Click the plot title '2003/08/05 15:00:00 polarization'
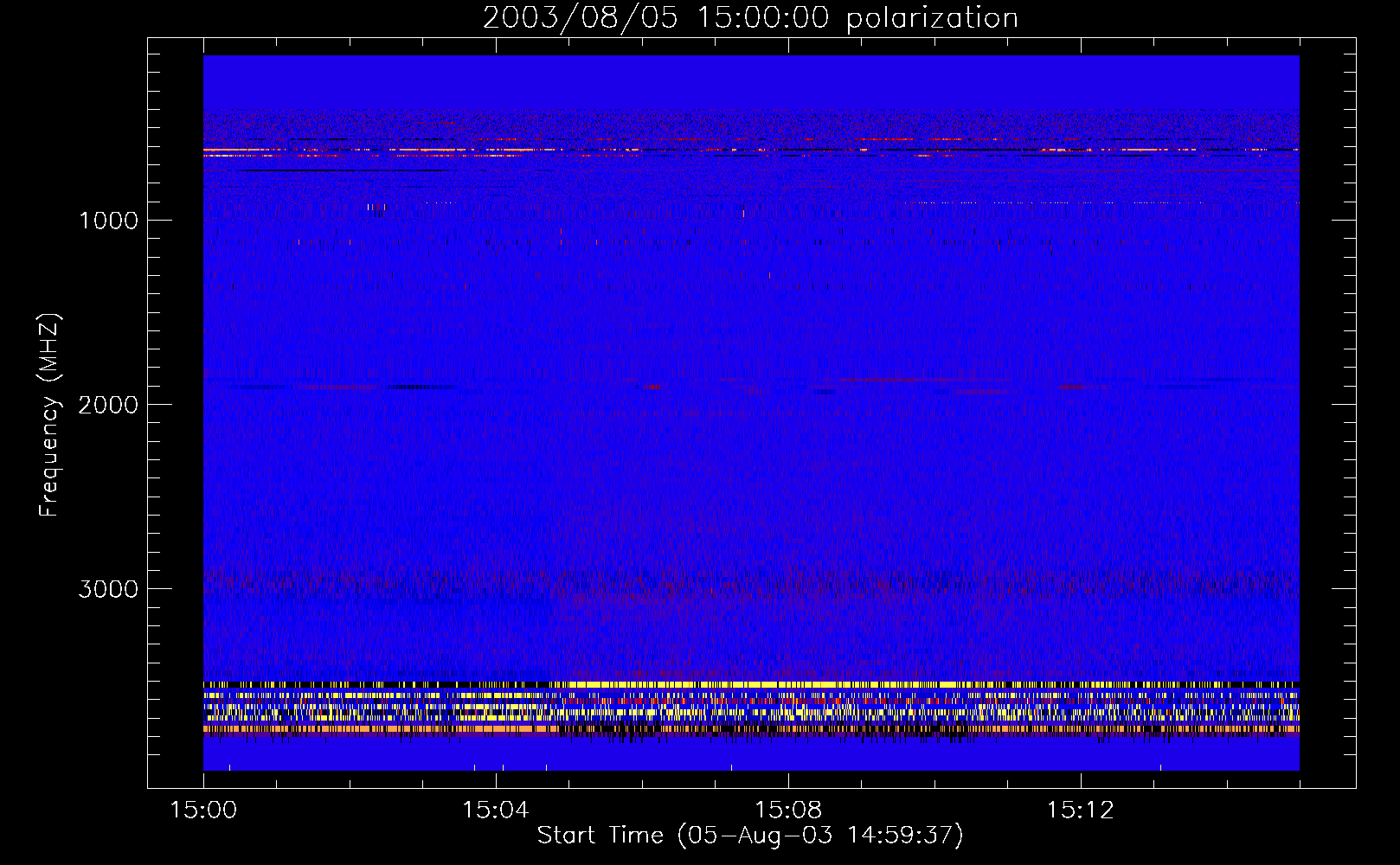The height and width of the screenshot is (865, 1400). click(750, 18)
